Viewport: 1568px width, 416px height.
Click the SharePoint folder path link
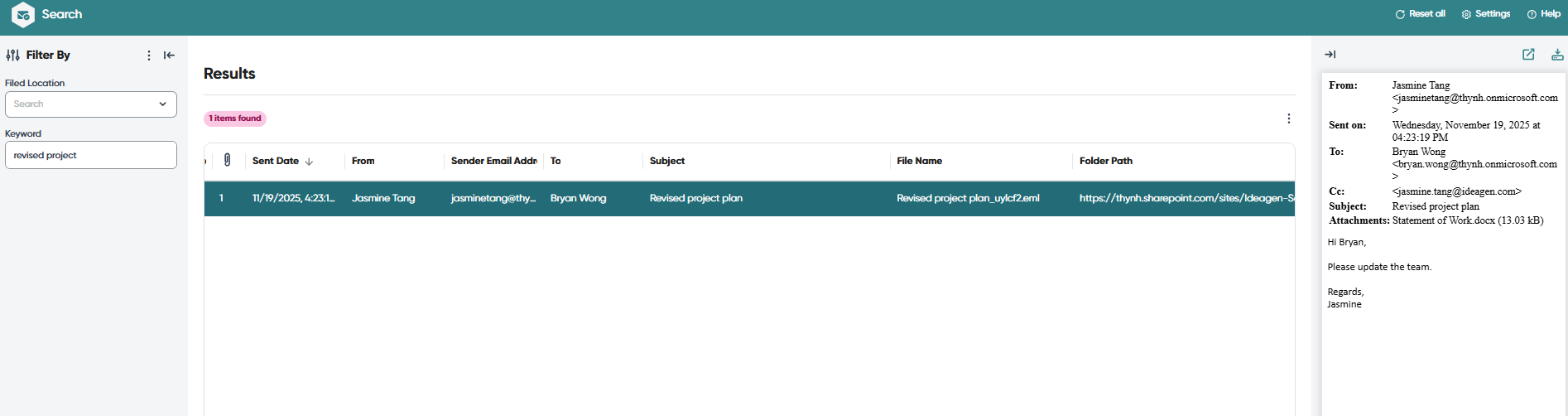1186,199
